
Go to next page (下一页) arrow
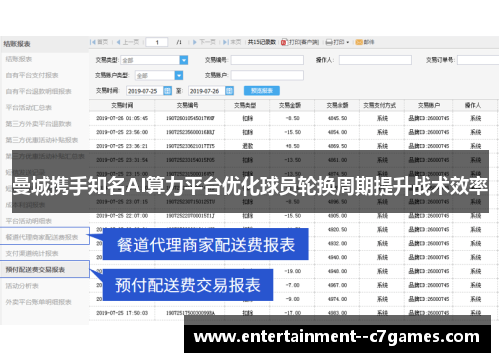click(195, 42)
